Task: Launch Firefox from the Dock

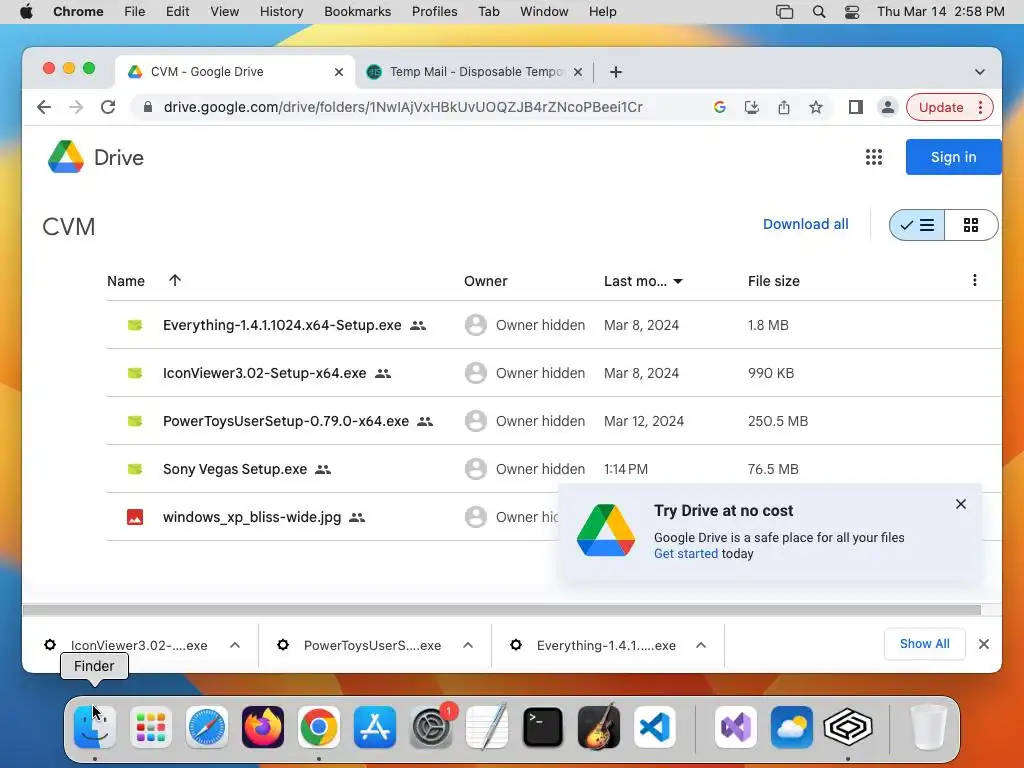Action: [x=263, y=726]
